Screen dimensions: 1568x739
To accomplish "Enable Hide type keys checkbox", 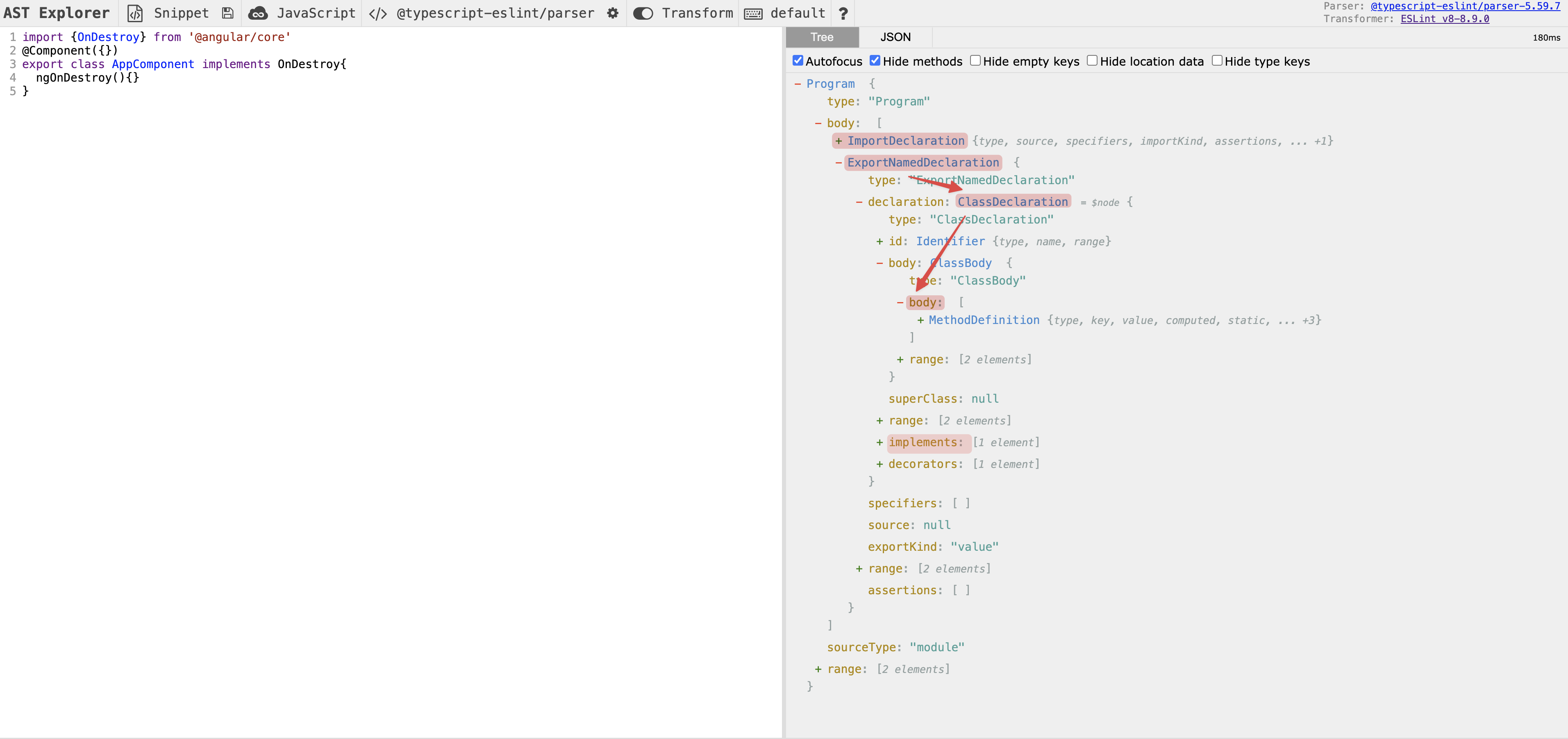I will point(1217,60).
